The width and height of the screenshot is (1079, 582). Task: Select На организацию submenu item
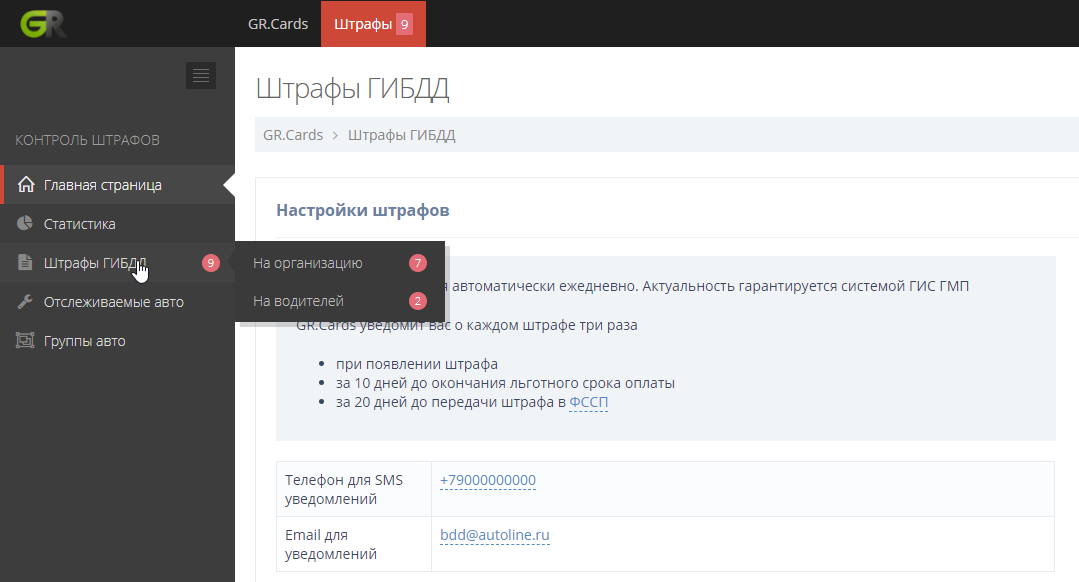coord(307,263)
